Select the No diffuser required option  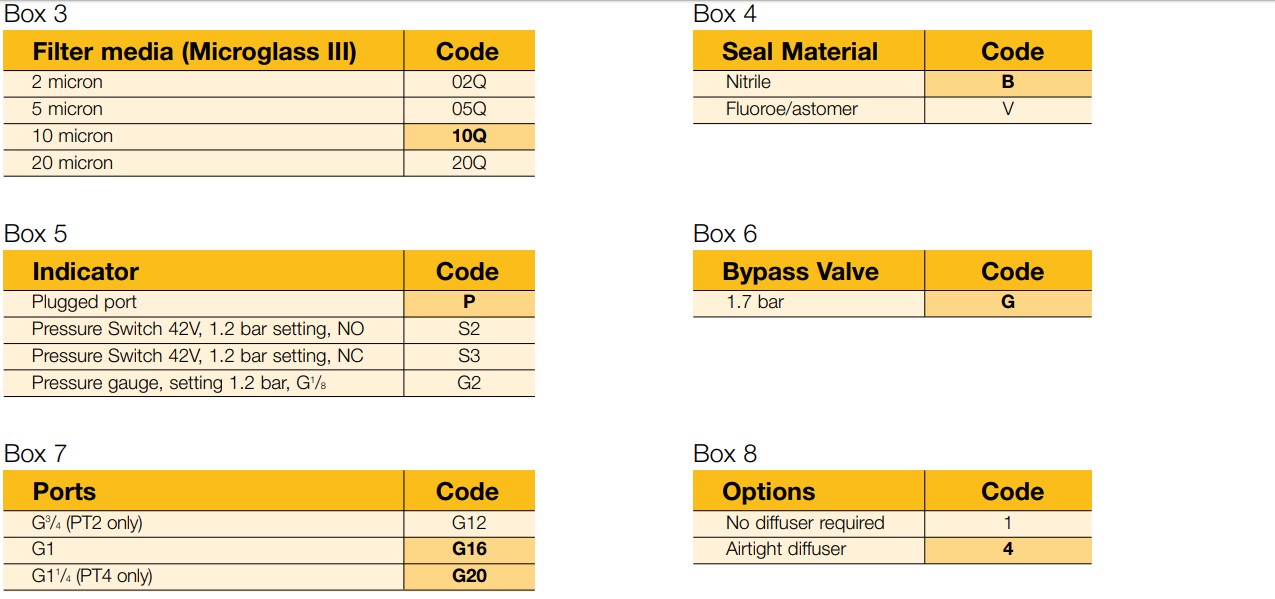pyautogui.click(x=805, y=522)
